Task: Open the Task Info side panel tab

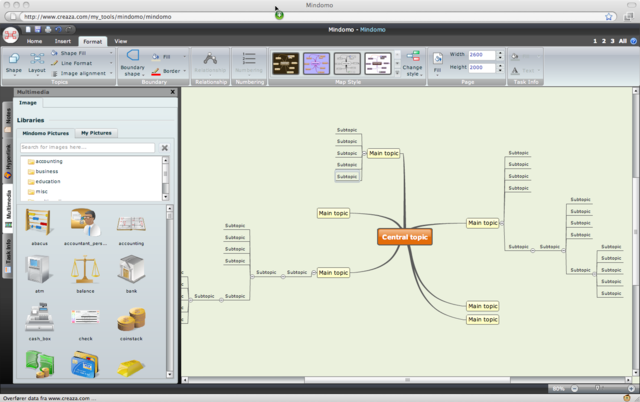Action: pyautogui.click(x=8, y=256)
